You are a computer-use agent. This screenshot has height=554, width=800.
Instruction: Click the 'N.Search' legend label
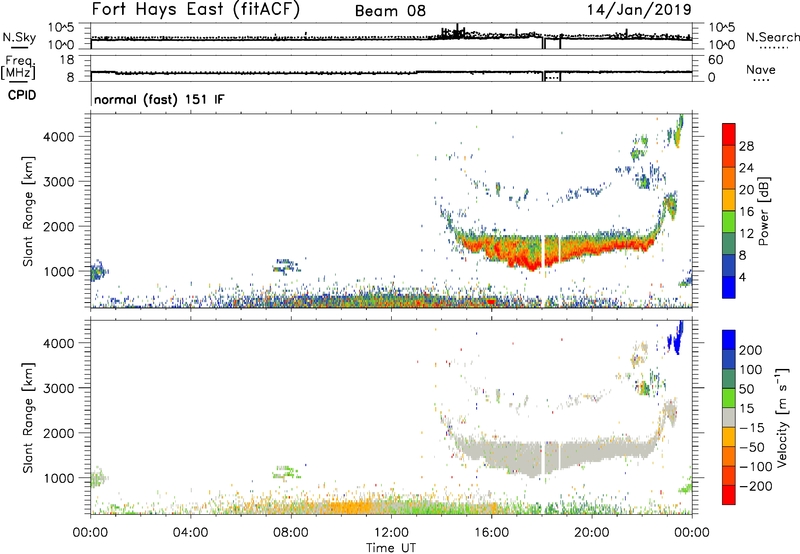click(772, 37)
